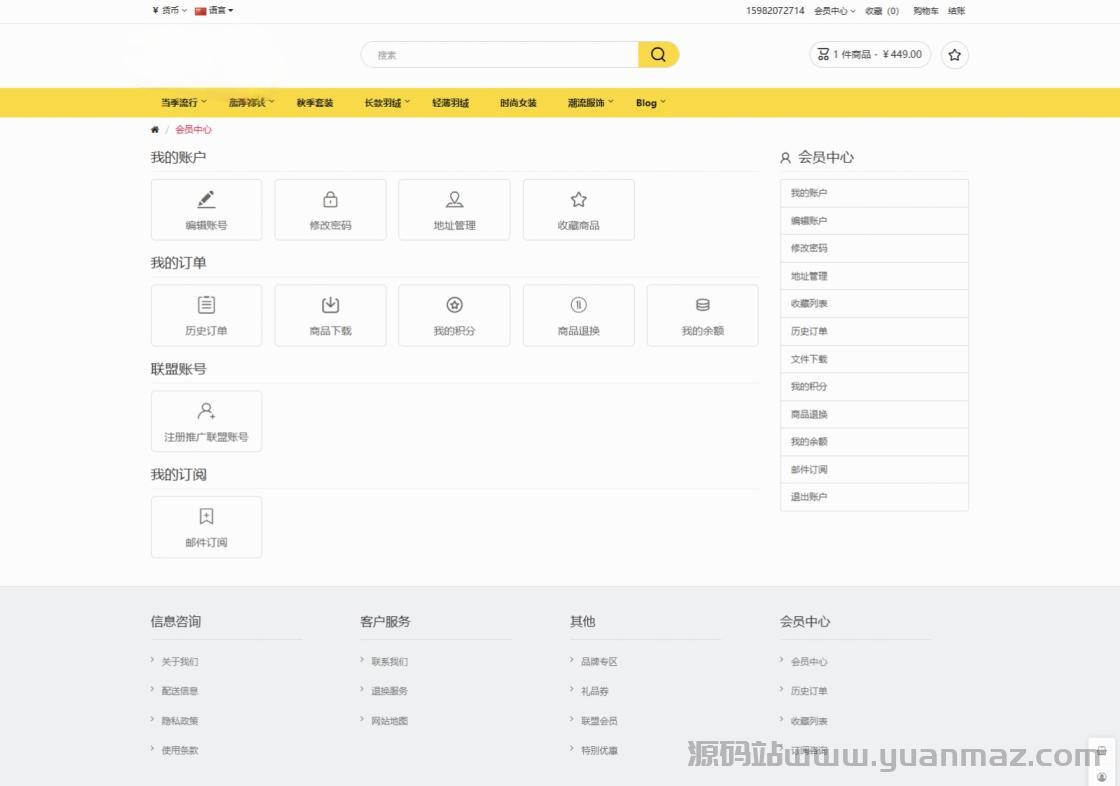
Task: Select the 时尚女装 menu item
Action: [x=518, y=103]
